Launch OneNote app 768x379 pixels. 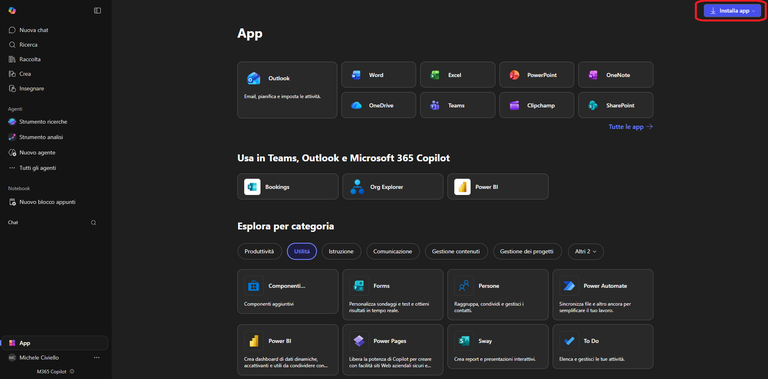[x=616, y=75]
